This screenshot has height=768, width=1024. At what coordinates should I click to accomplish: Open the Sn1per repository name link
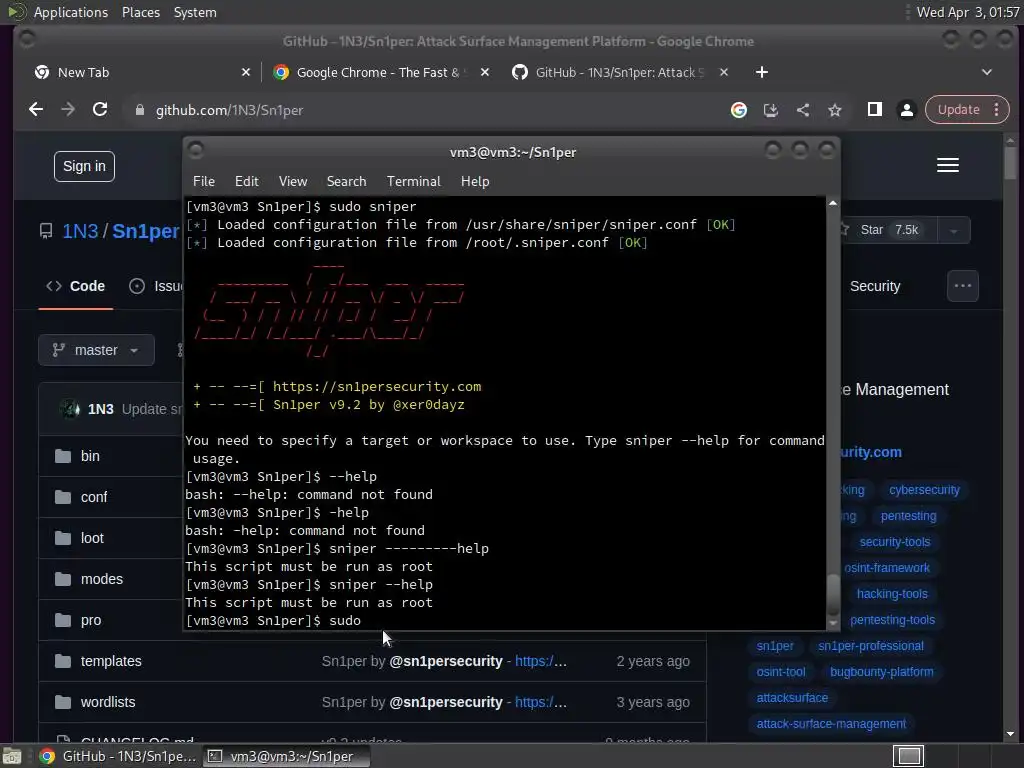[x=145, y=231]
